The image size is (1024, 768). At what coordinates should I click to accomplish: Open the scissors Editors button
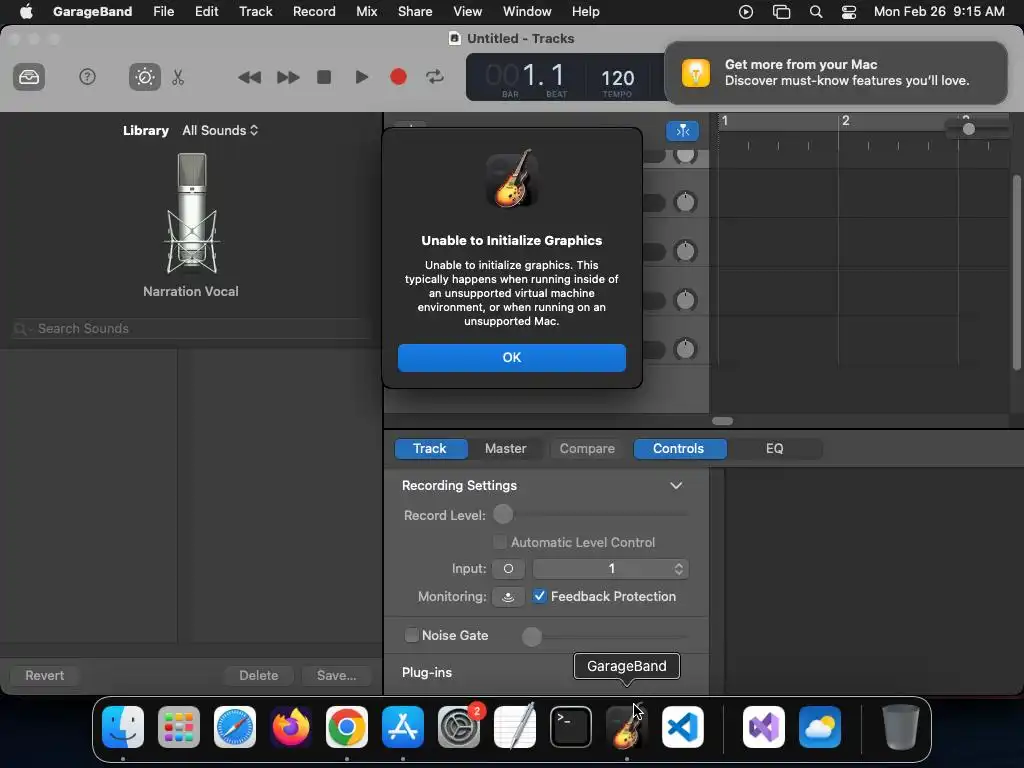[x=178, y=77]
